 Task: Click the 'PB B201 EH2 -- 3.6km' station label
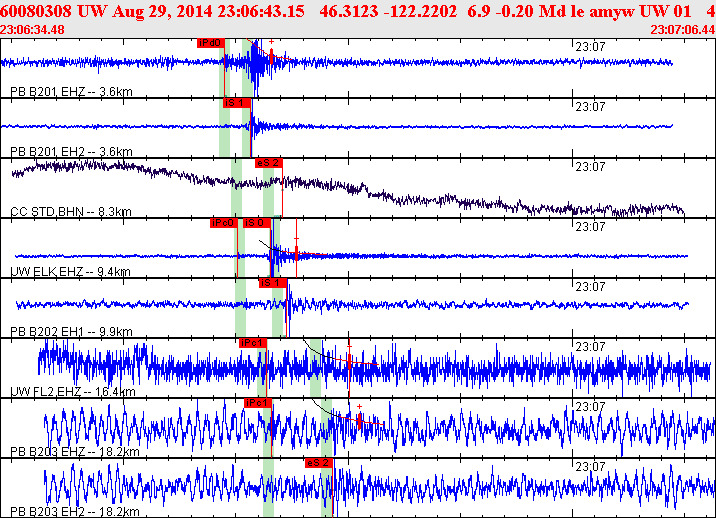(72, 152)
